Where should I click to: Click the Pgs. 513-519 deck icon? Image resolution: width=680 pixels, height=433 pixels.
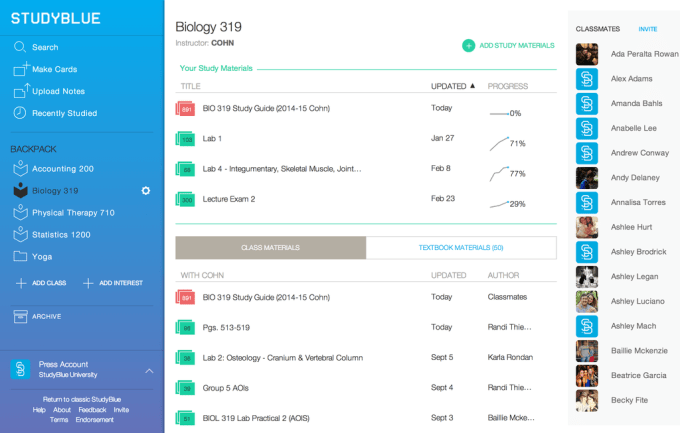coord(185,328)
